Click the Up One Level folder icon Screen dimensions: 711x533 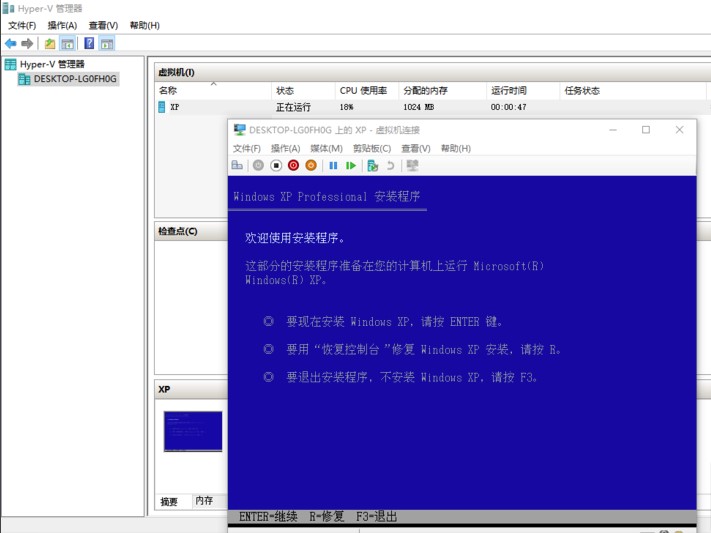50,44
